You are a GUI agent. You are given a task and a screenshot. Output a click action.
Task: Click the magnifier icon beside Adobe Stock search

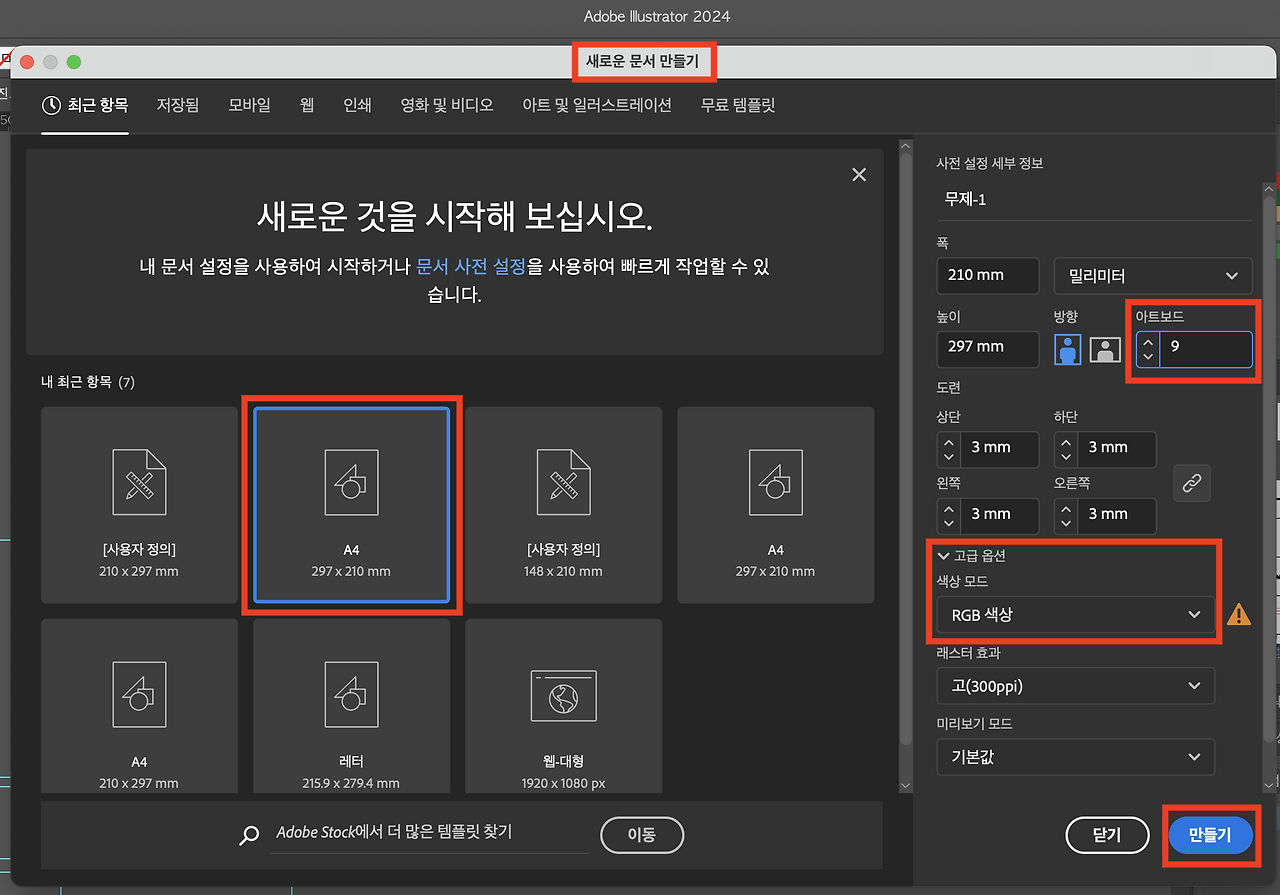249,835
